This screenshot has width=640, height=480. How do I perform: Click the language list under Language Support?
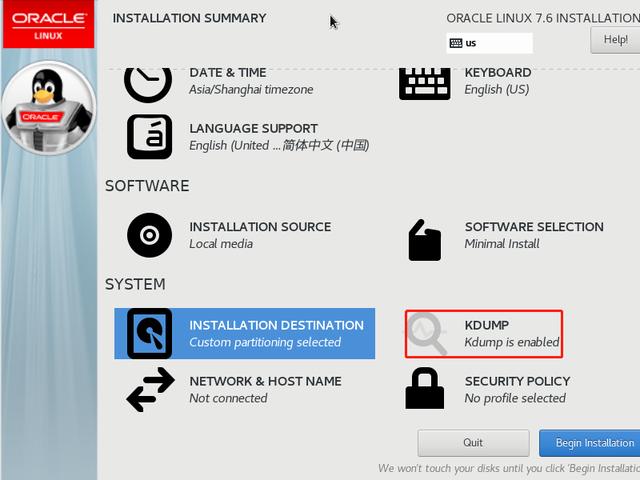(x=279, y=146)
